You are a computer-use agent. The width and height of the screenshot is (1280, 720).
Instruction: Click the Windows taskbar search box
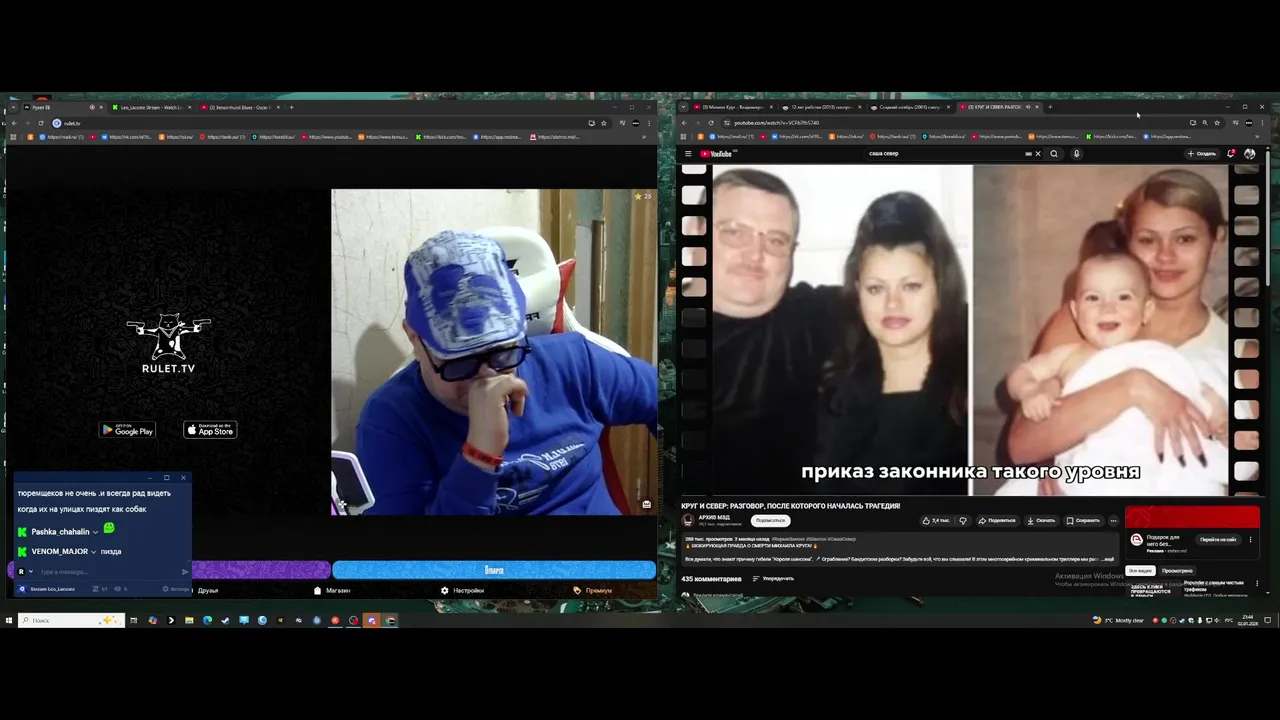(x=70, y=620)
